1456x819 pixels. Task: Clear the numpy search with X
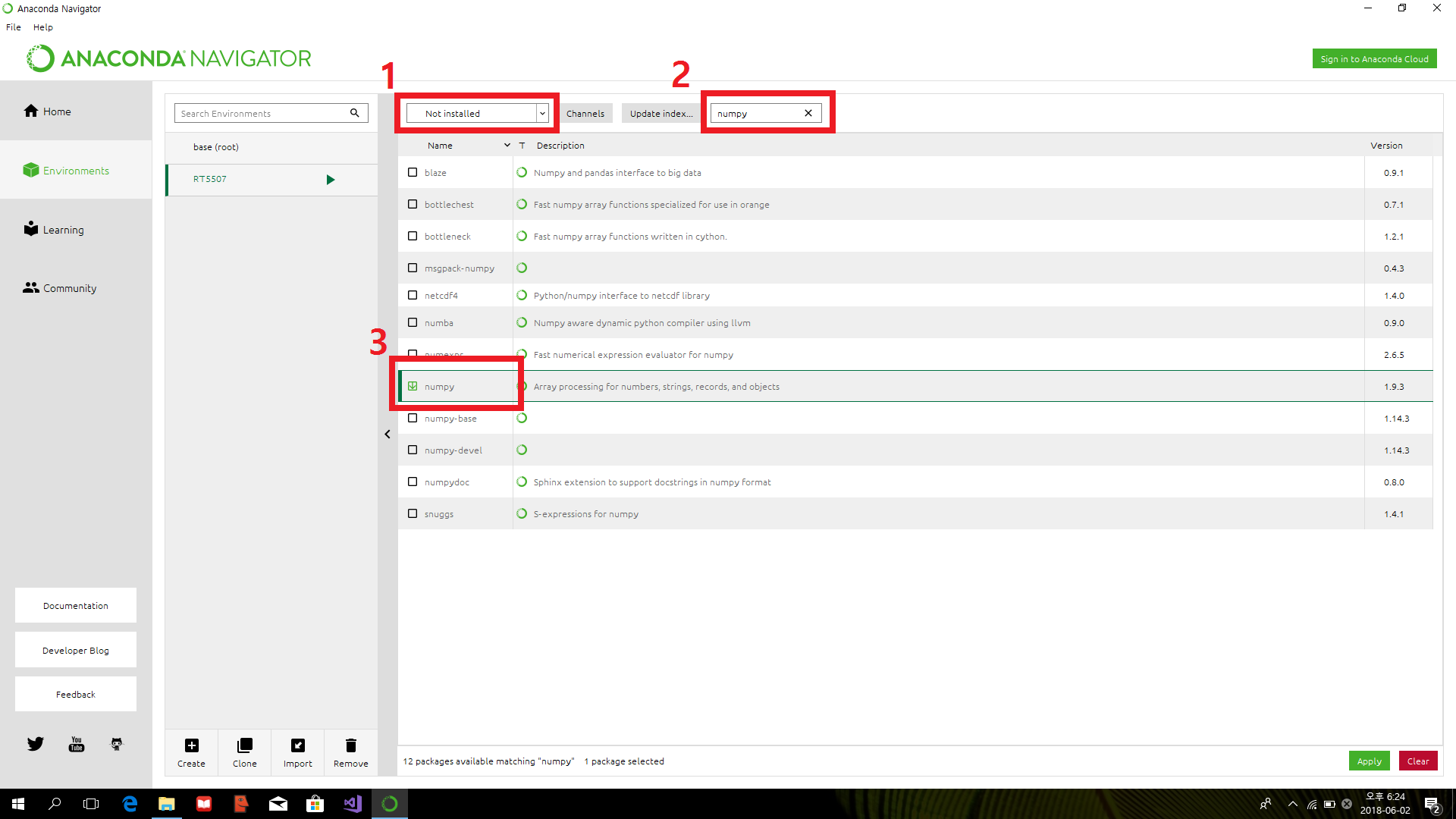click(808, 113)
